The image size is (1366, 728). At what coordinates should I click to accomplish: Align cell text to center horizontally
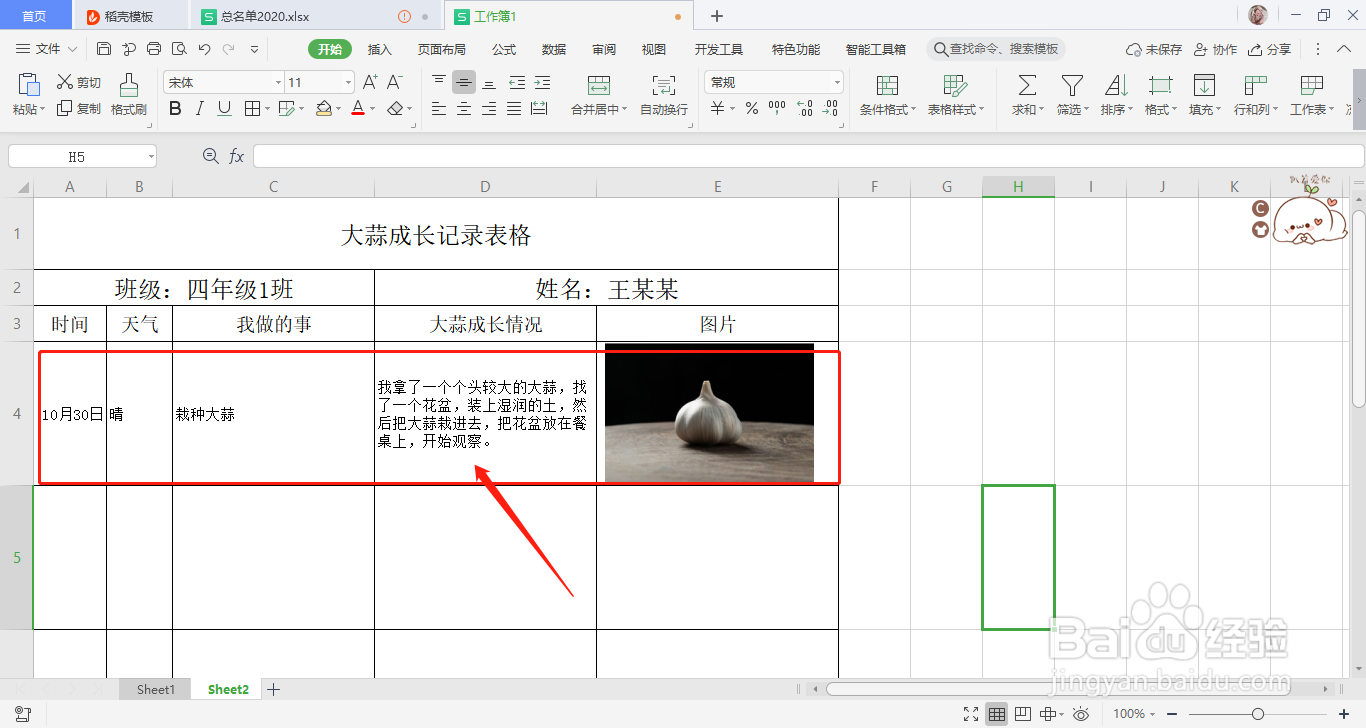click(x=464, y=108)
